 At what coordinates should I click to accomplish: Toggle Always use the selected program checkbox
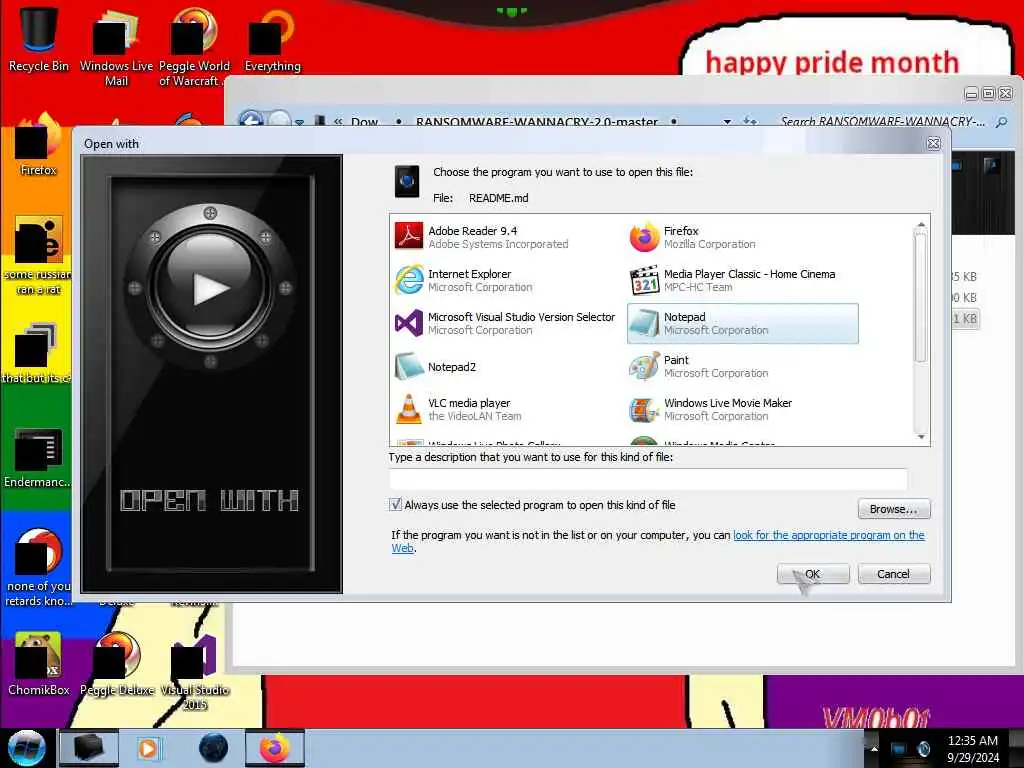point(395,505)
